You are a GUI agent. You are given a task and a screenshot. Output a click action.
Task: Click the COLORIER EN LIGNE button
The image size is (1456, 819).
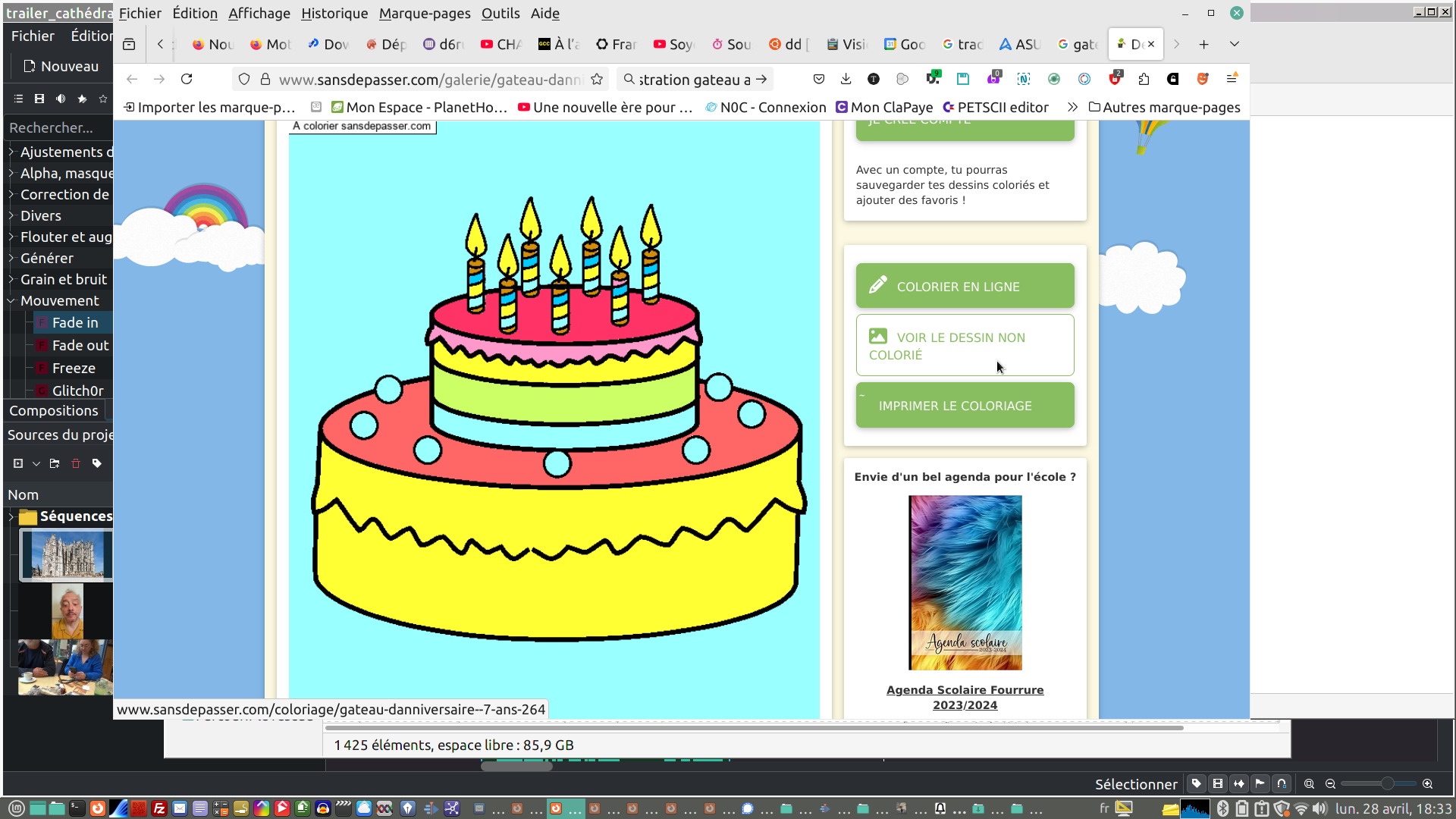tap(965, 286)
